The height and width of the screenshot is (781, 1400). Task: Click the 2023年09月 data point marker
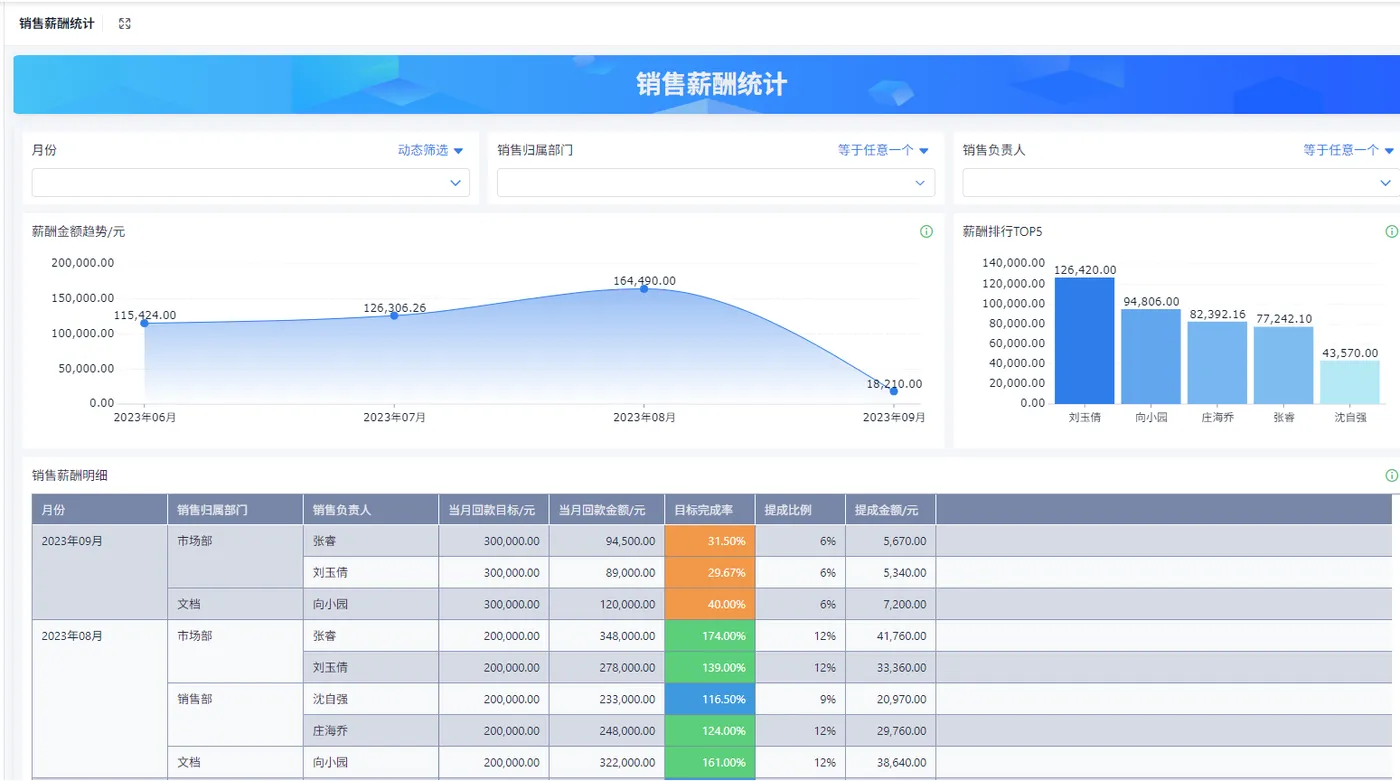click(894, 391)
